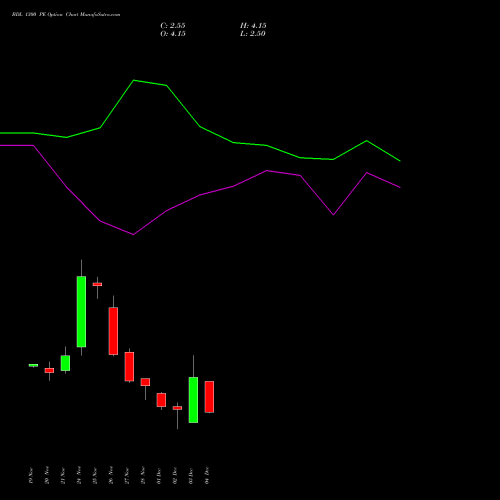Select the last red candle for 04 Dec
Screen dimensions: 500x500
(209, 397)
